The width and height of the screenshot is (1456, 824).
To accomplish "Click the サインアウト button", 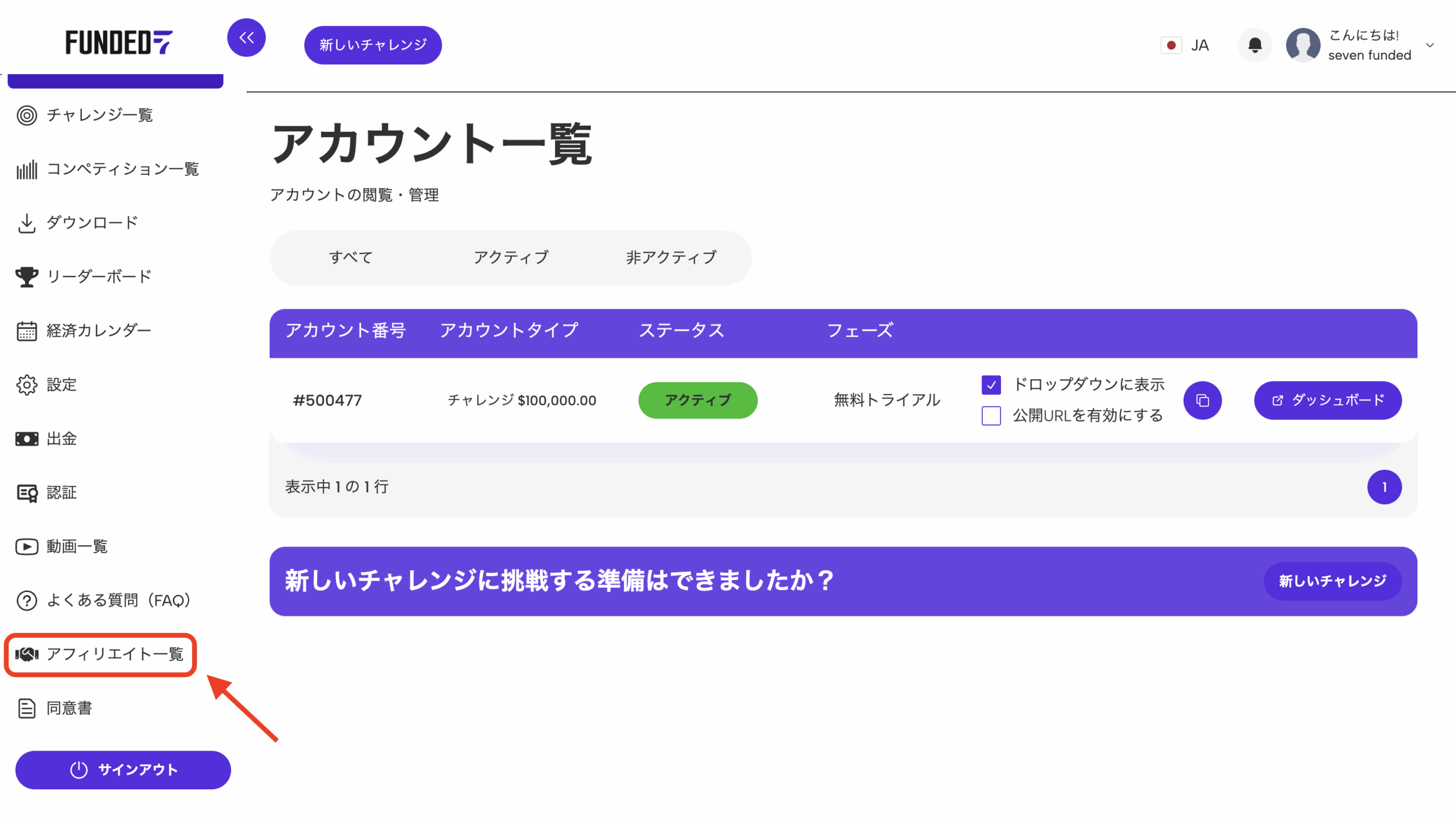I will pyautogui.click(x=123, y=770).
